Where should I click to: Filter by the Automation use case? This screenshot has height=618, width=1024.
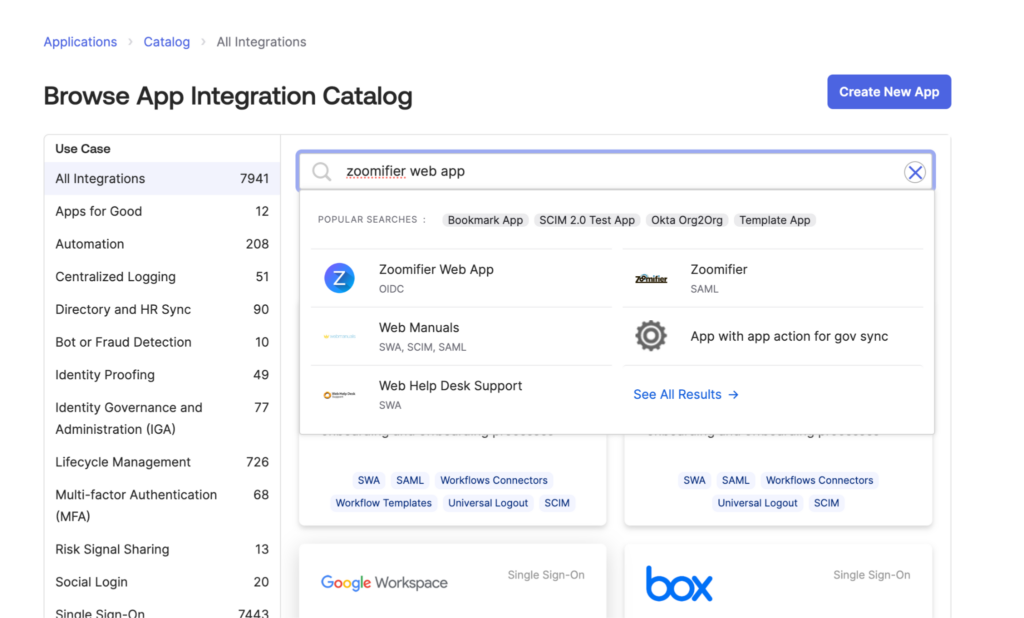[162, 244]
